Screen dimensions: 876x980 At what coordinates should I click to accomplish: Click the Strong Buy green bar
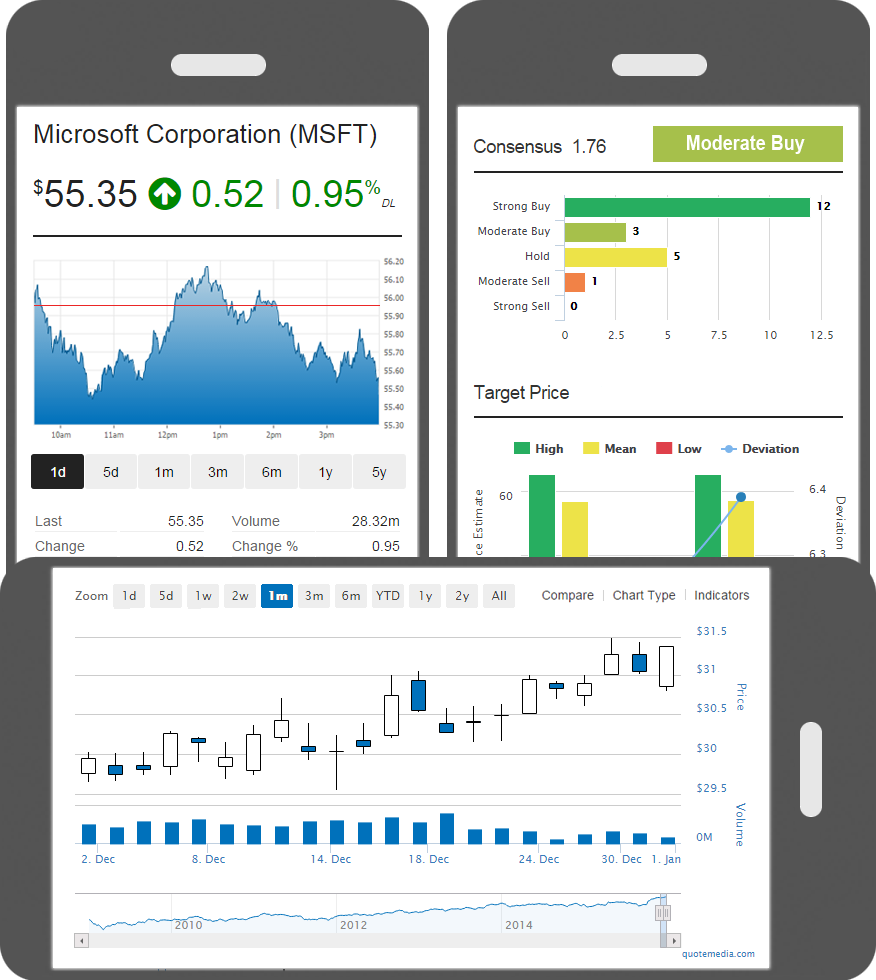[x=687, y=207]
